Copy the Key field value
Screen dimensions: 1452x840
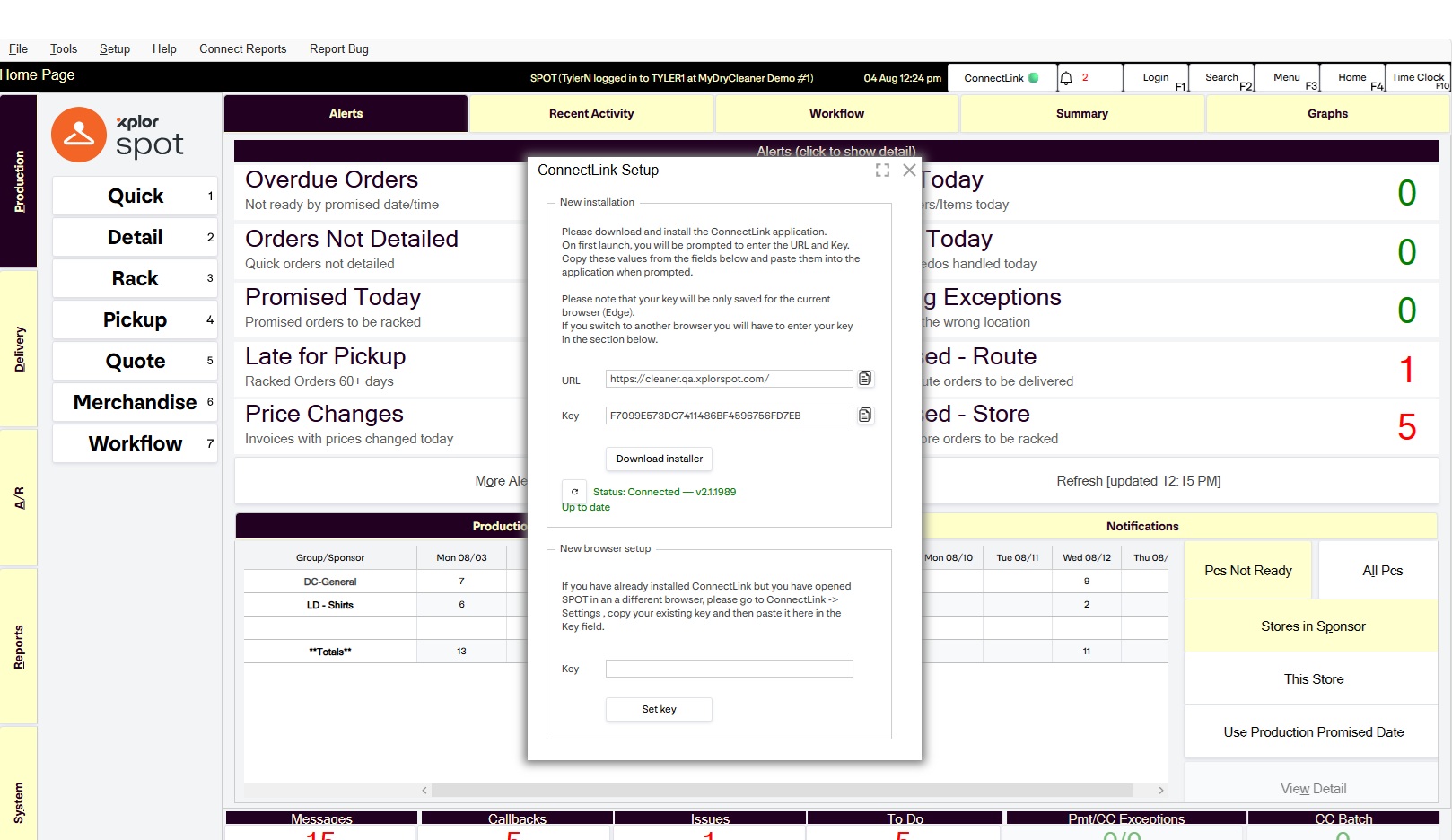(865, 416)
